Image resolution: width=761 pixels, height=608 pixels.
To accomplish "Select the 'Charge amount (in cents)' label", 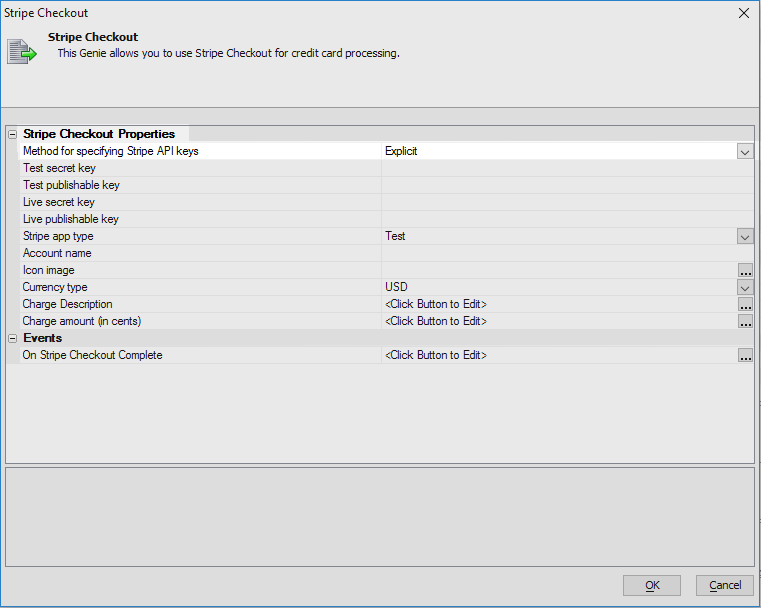I will (82, 321).
